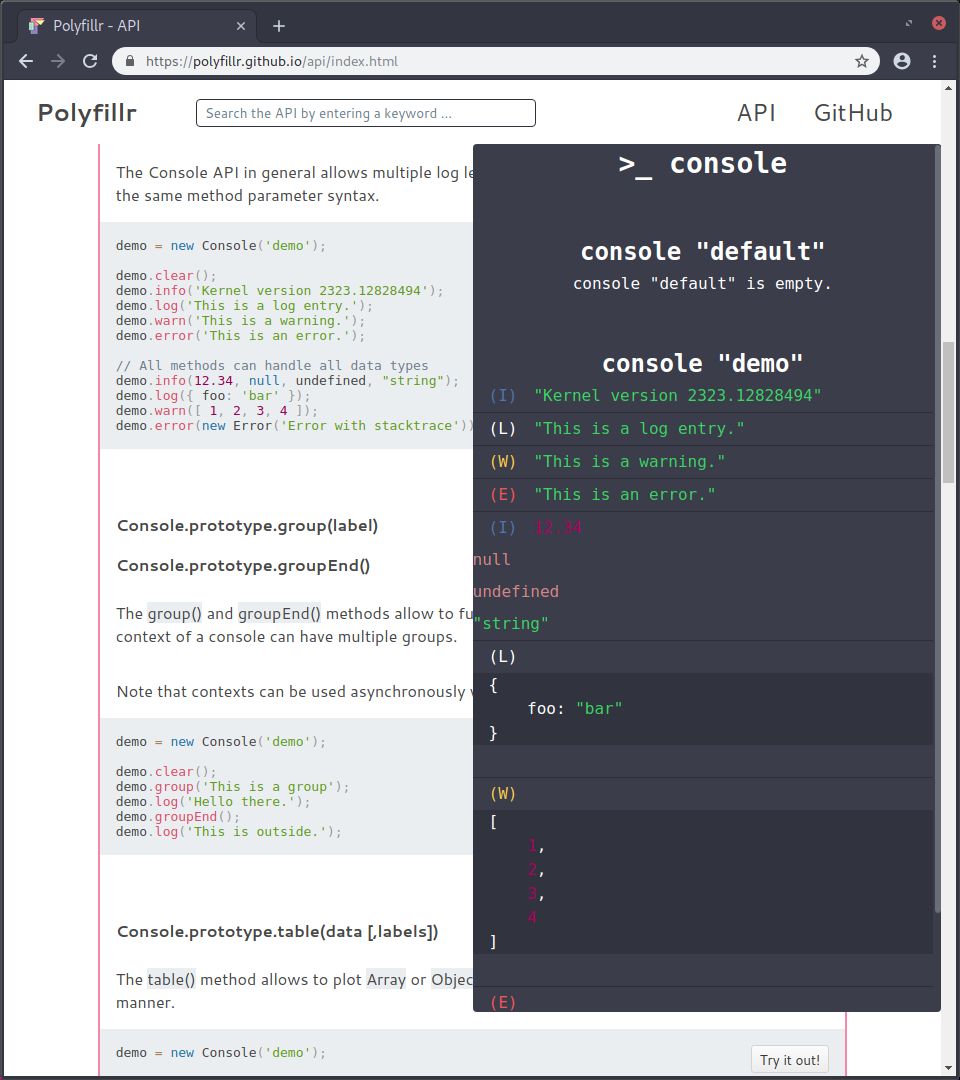
Task: Go back with the browser back arrow
Action: click(x=26, y=61)
